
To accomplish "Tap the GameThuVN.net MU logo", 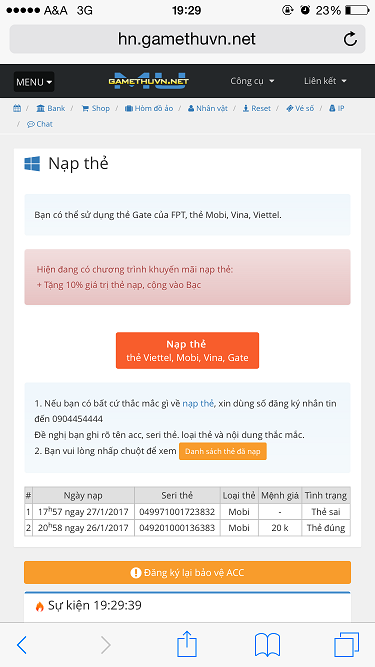I will [x=148, y=81].
